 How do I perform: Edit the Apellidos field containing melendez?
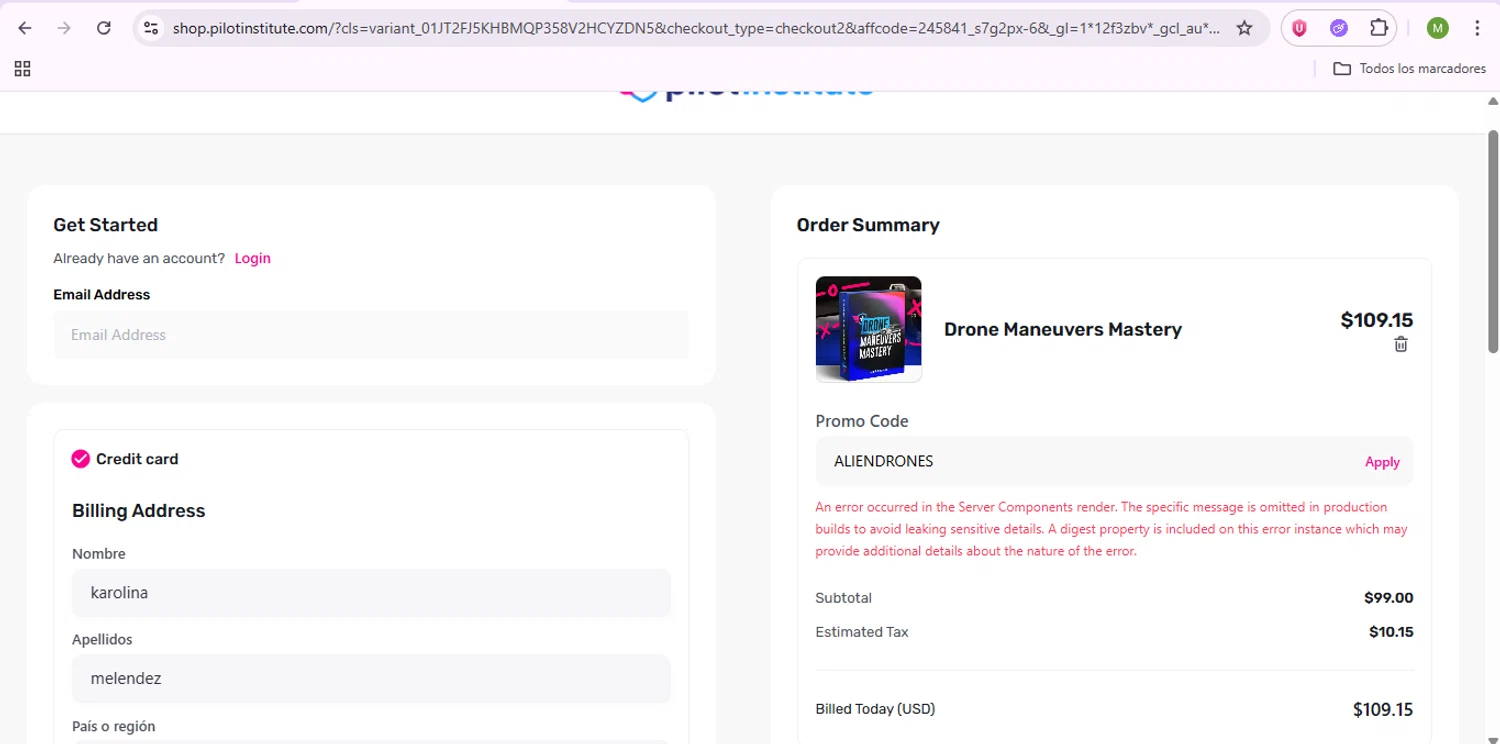[371, 679]
